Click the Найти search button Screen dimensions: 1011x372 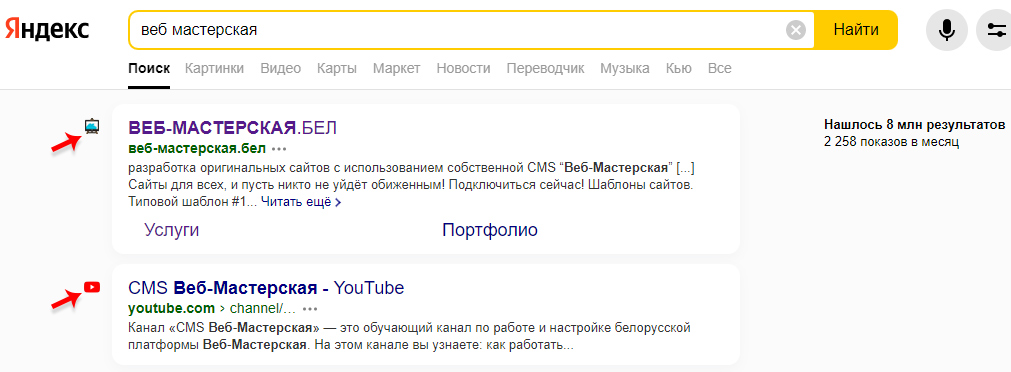pyautogui.click(x=856, y=30)
